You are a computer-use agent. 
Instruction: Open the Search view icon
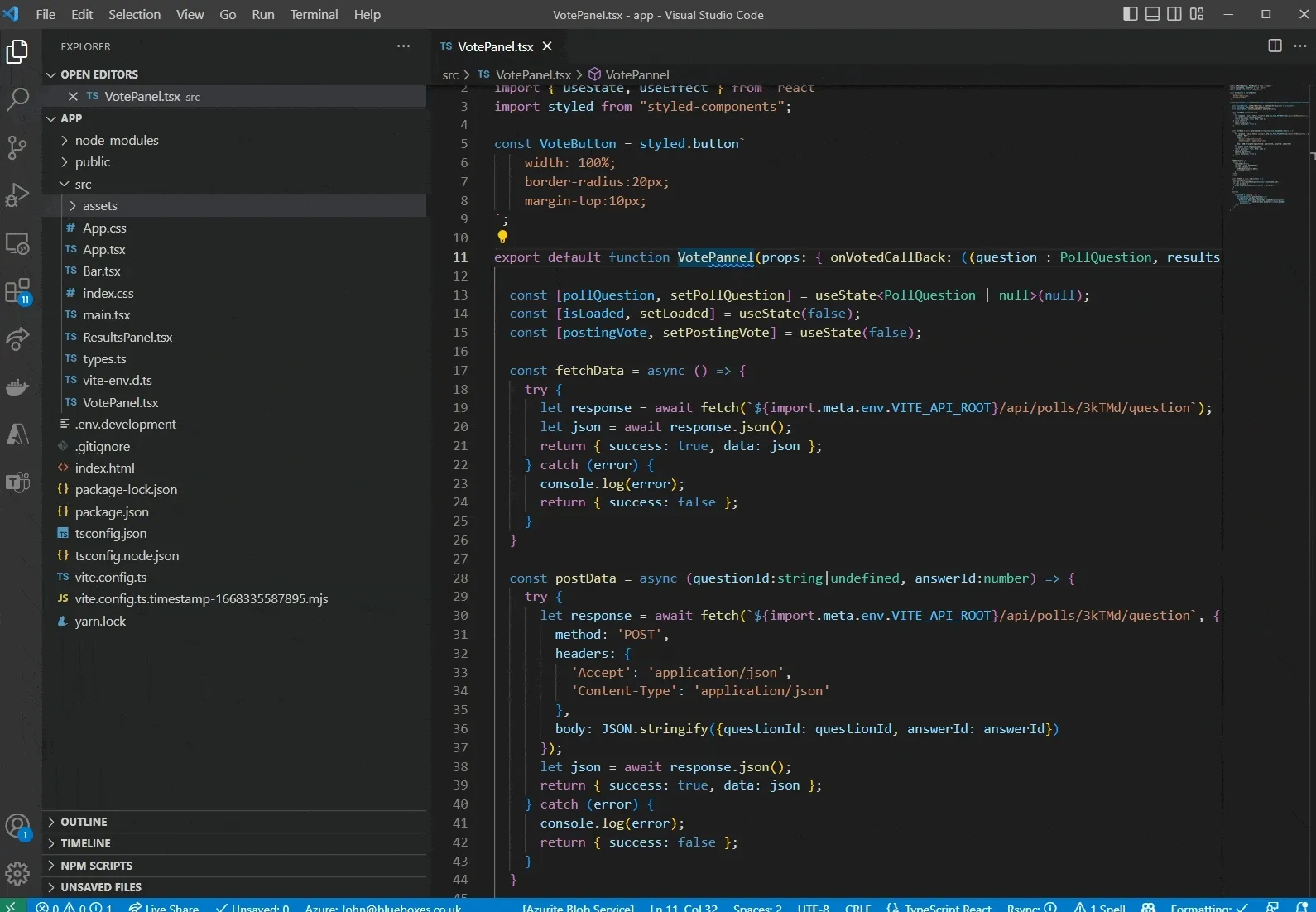point(17,99)
